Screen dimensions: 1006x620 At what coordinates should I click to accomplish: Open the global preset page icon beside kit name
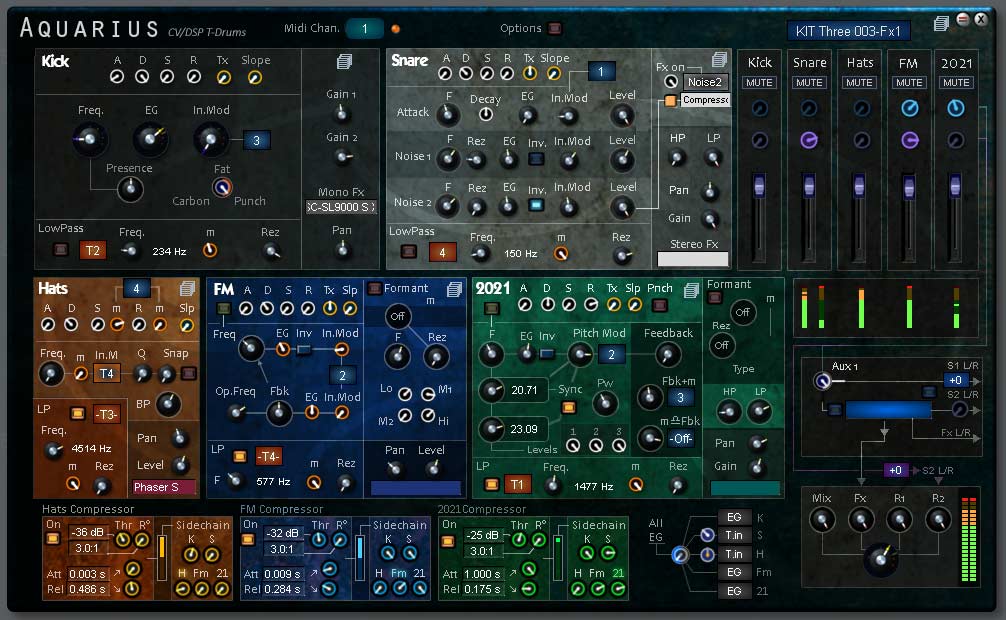tap(941, 24)
